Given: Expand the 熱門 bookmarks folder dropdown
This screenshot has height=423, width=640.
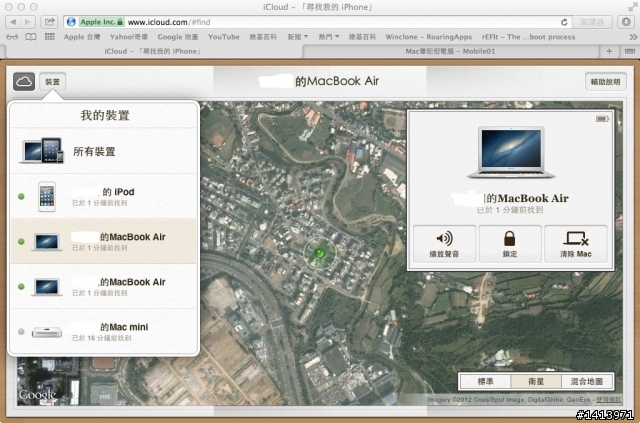Looking at the screenshot, I should coord(329,37).
